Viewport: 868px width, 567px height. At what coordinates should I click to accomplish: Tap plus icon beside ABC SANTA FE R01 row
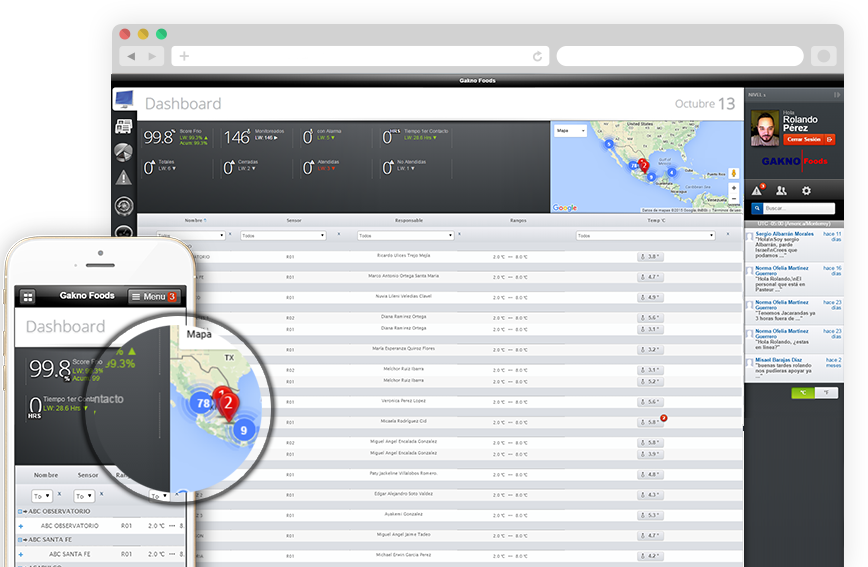coord(21,554)
